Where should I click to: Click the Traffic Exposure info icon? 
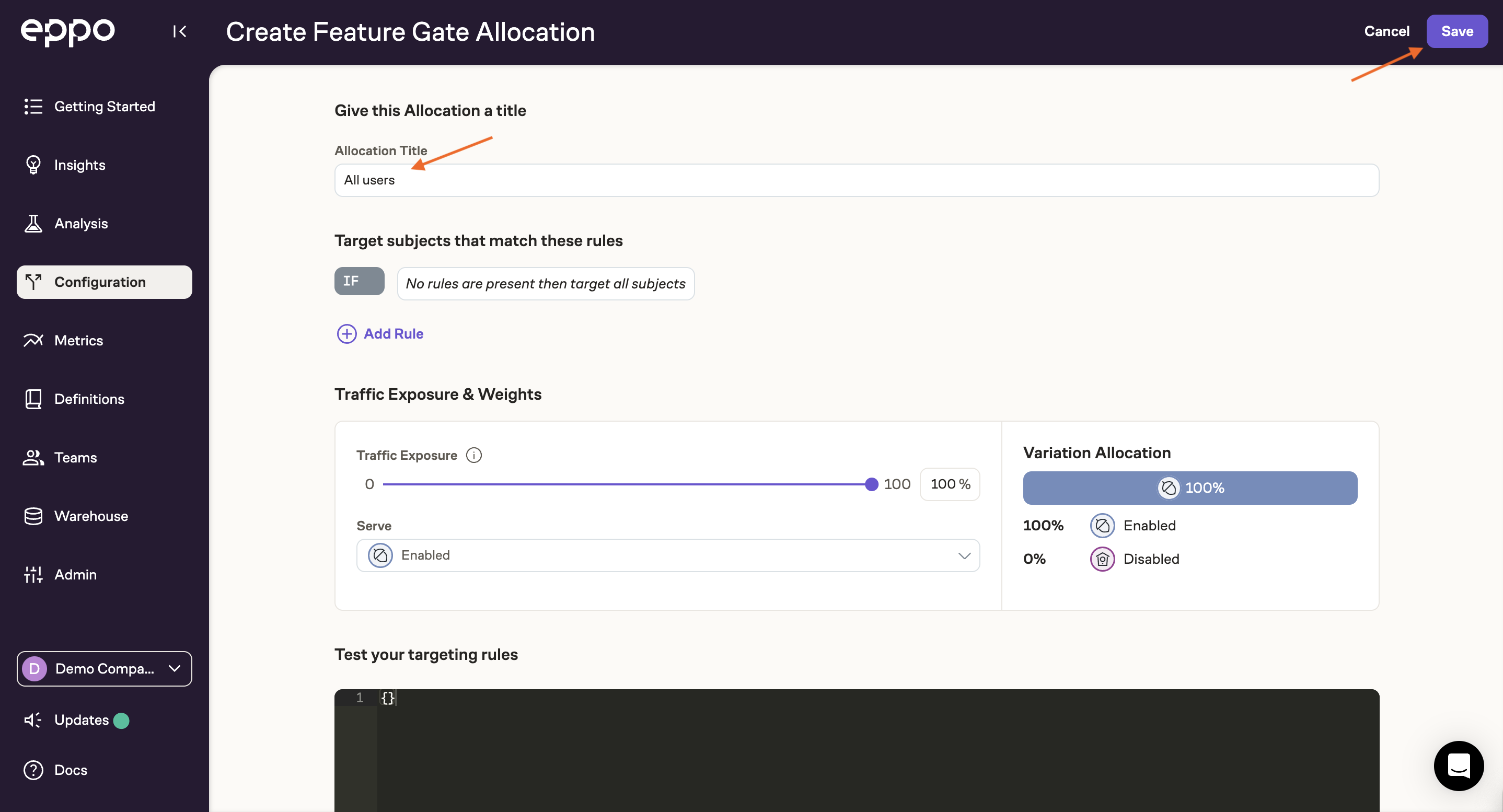click(474, 455)
